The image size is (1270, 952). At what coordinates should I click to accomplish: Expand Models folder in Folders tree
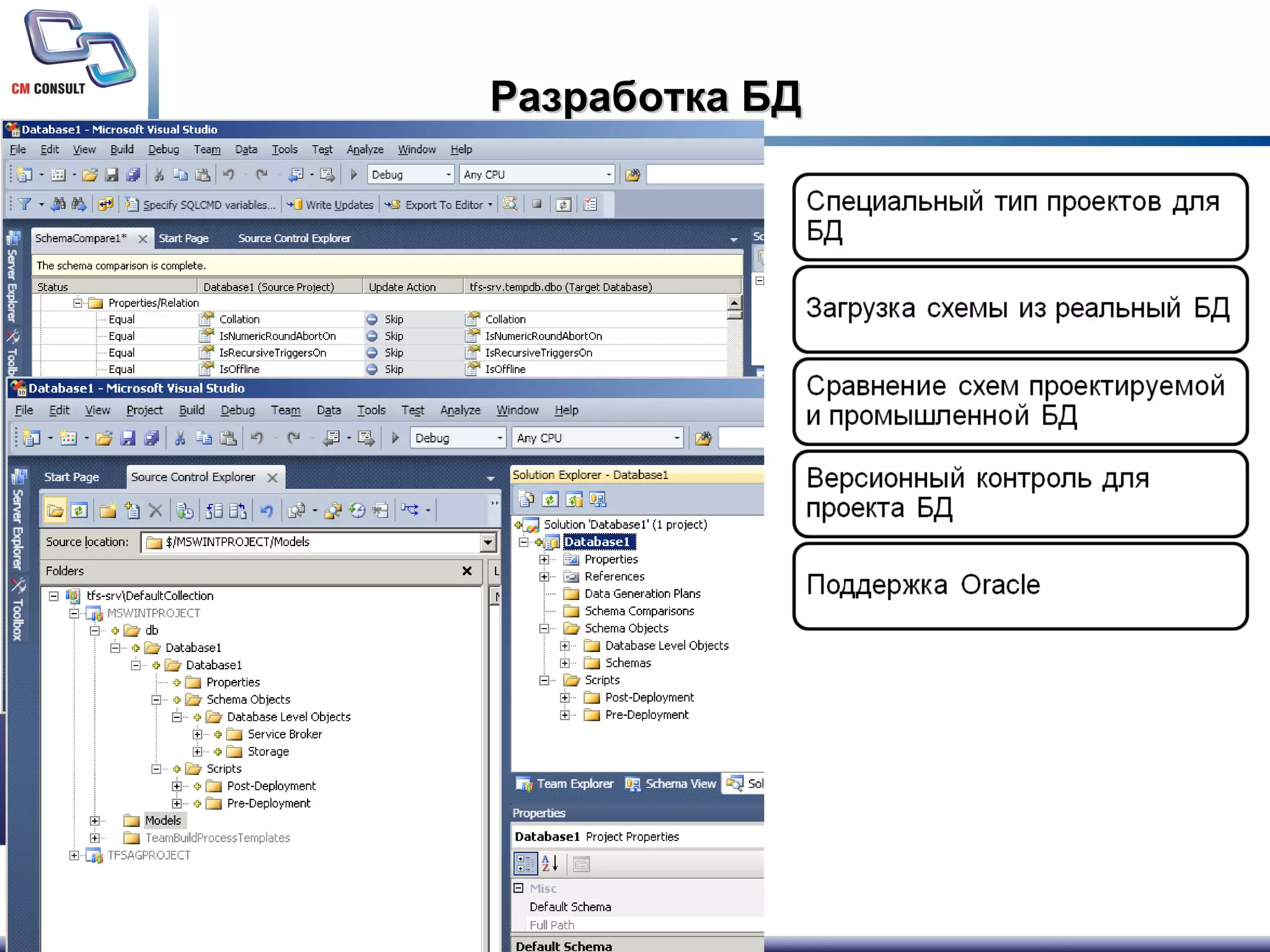point(95,821)
